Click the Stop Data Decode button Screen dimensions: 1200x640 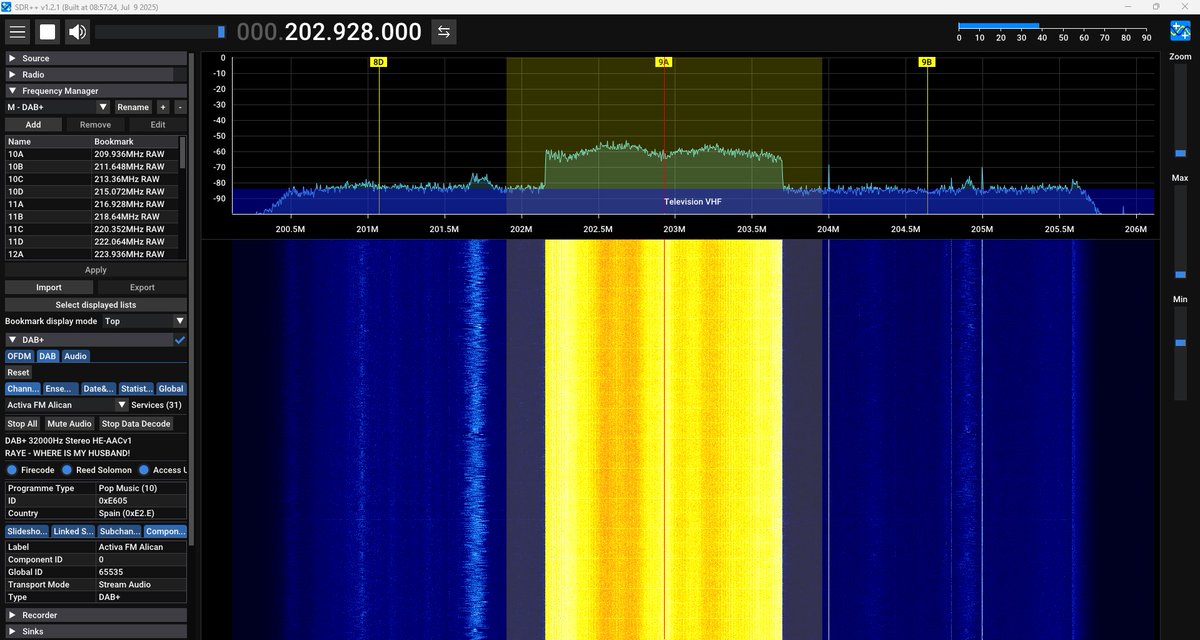click(136, 424)
